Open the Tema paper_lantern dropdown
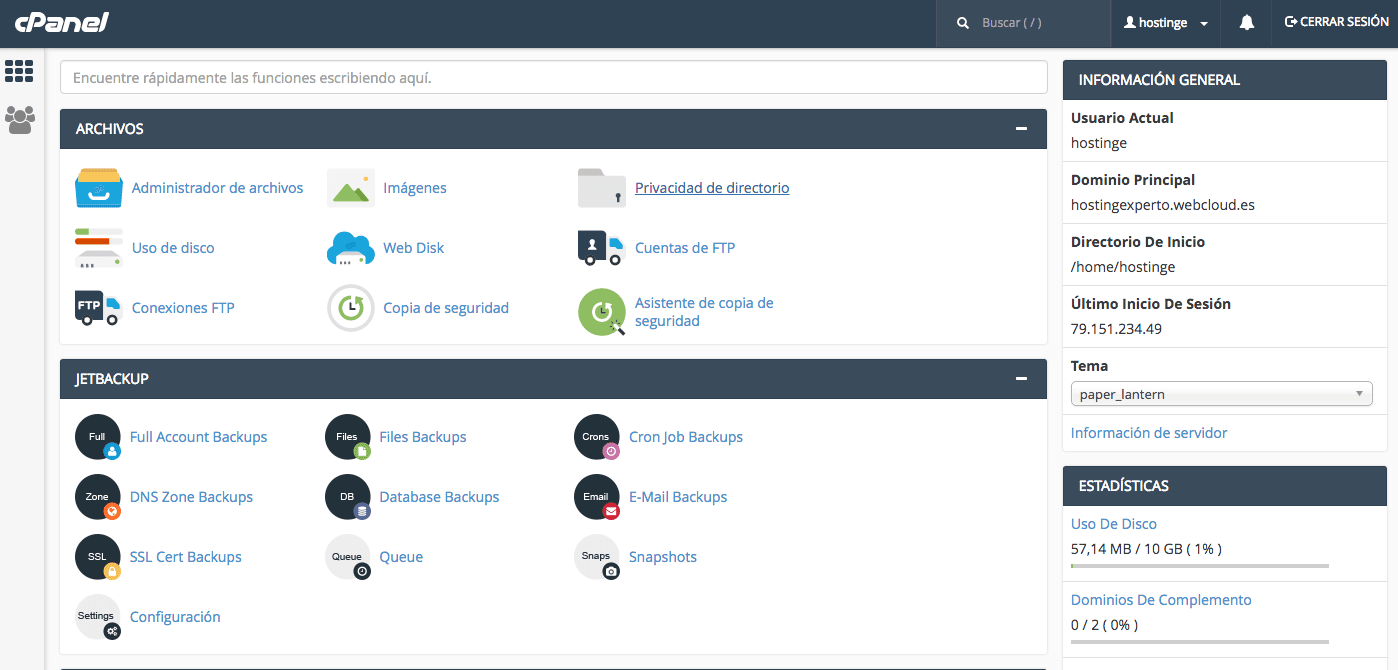 click(x=1221, y=394)
